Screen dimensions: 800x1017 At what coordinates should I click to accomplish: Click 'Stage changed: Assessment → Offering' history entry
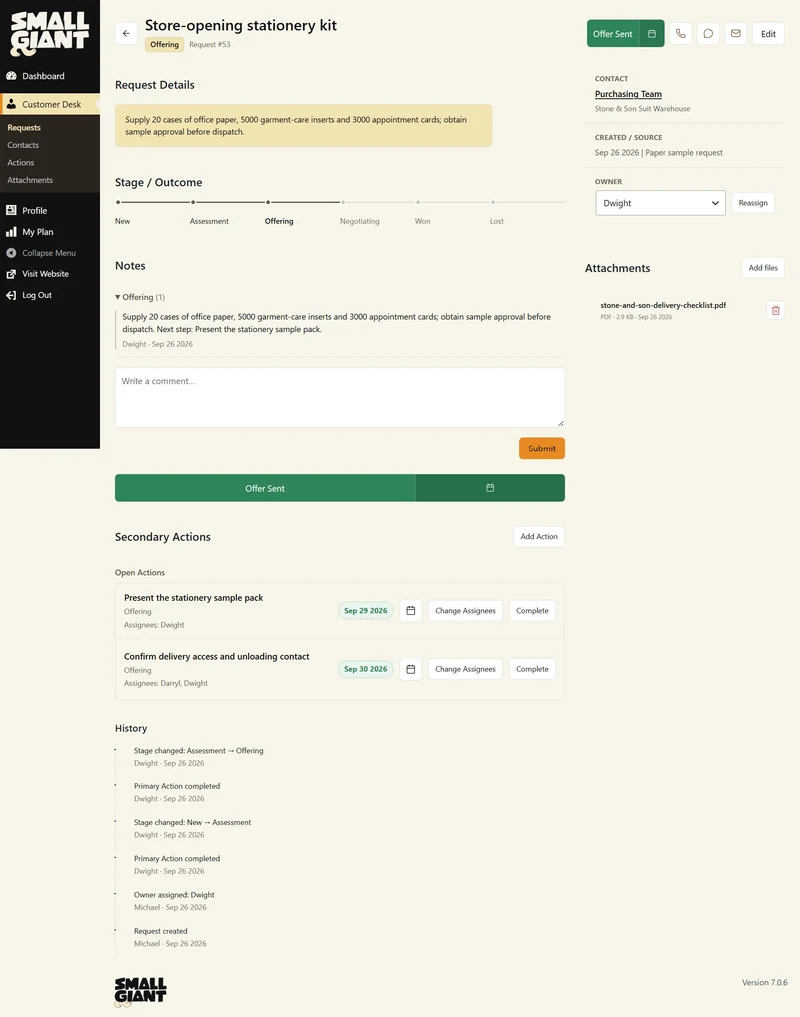click(199, 750)
